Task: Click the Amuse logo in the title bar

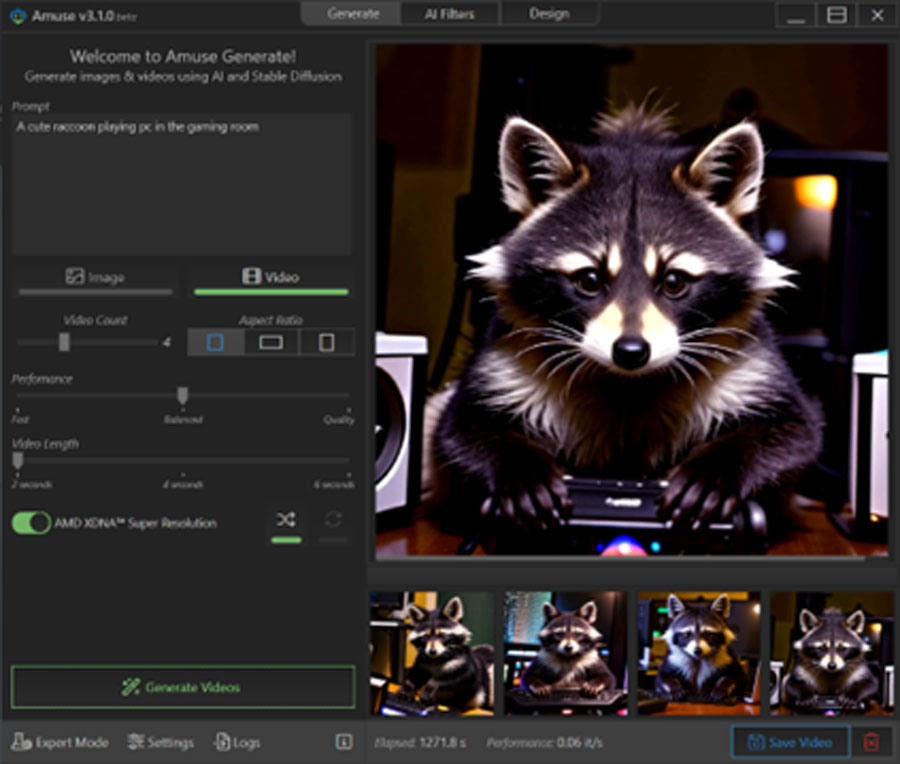Action: (17, 15)
